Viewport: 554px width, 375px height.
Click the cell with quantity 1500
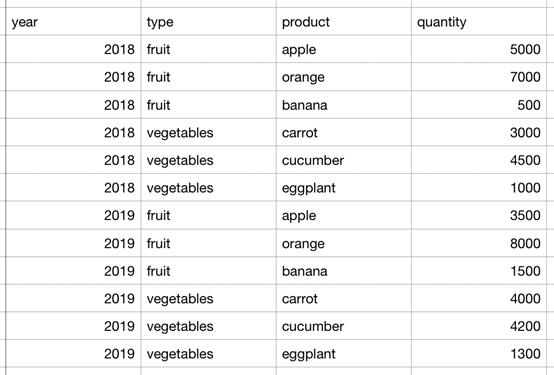click(x=479, y=271)
